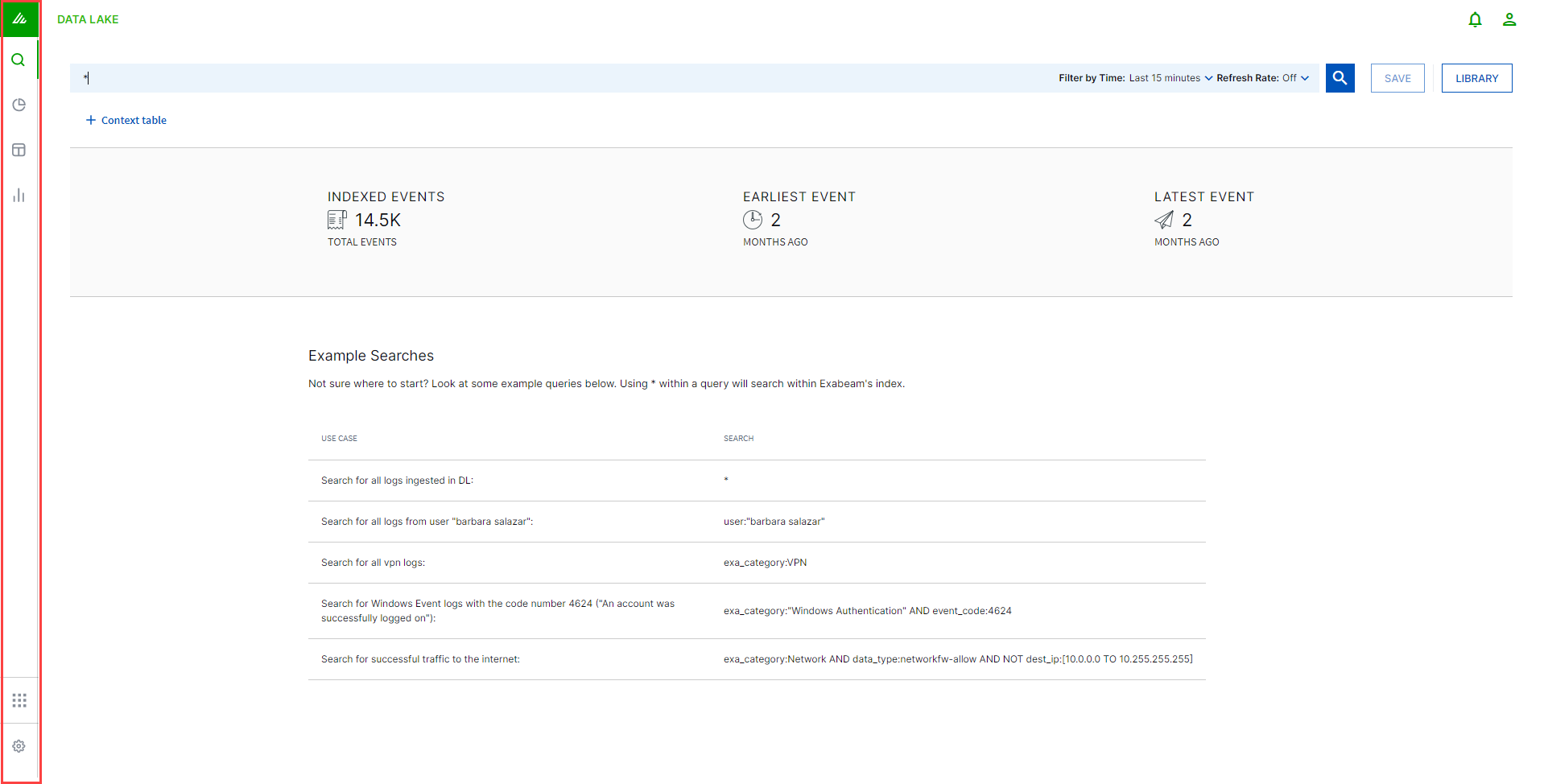Click the indexed events document icon
Image resolution: width=1544 pixels, height=784 pixels.
coord(337,220)
